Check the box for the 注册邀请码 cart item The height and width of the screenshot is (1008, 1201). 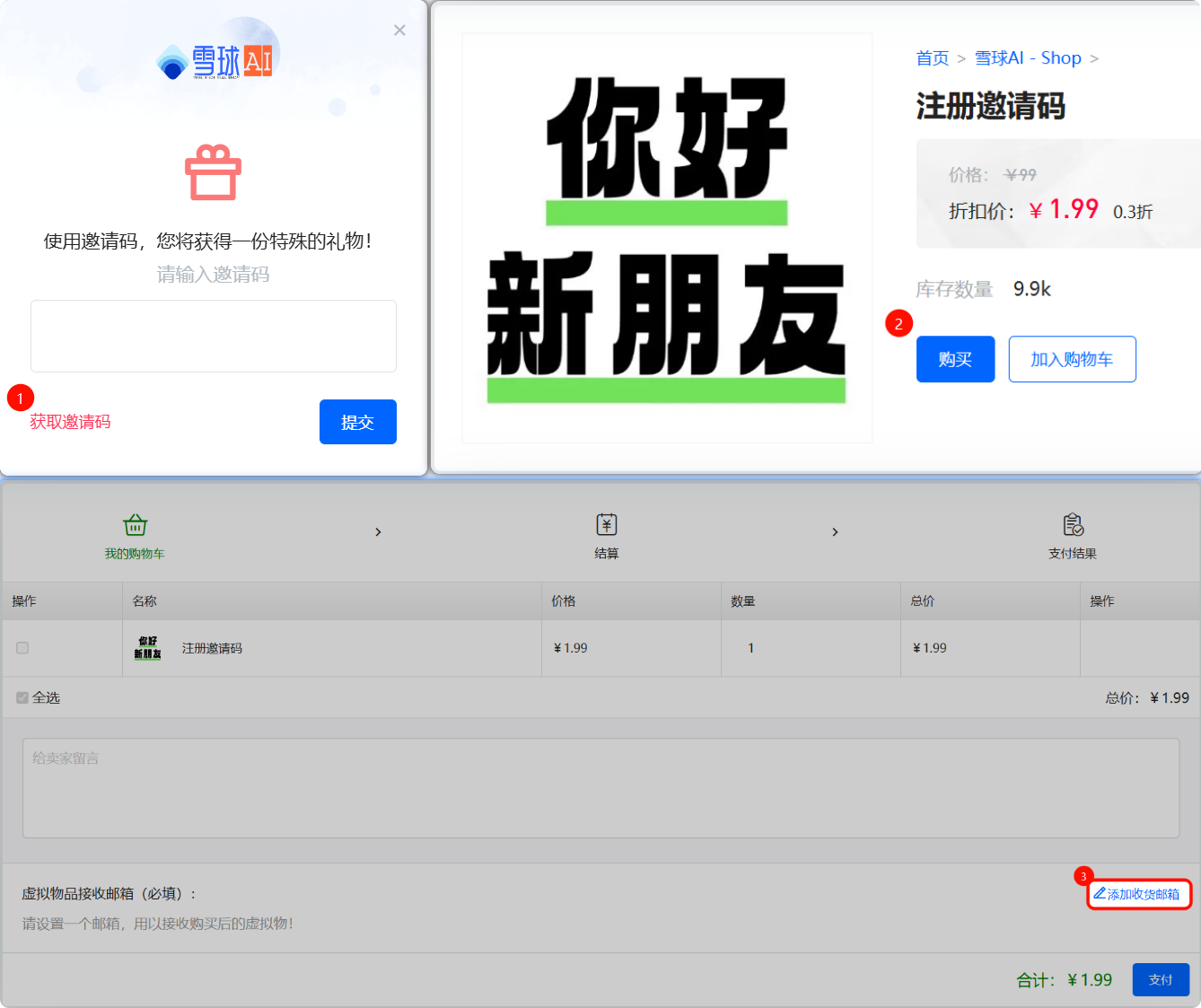[x=22, y=647]
